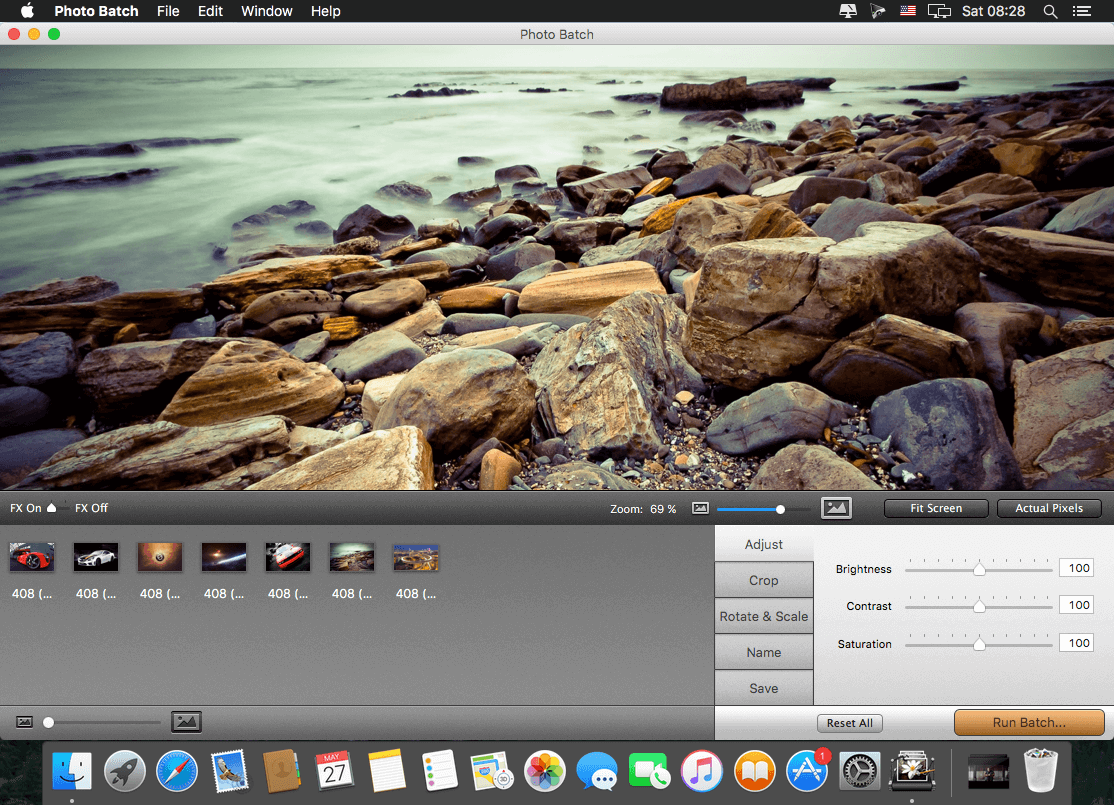Open Photos pinwheel icon in Dock
This screenshot has height=805, width=1114.
[x=545, y=771]
